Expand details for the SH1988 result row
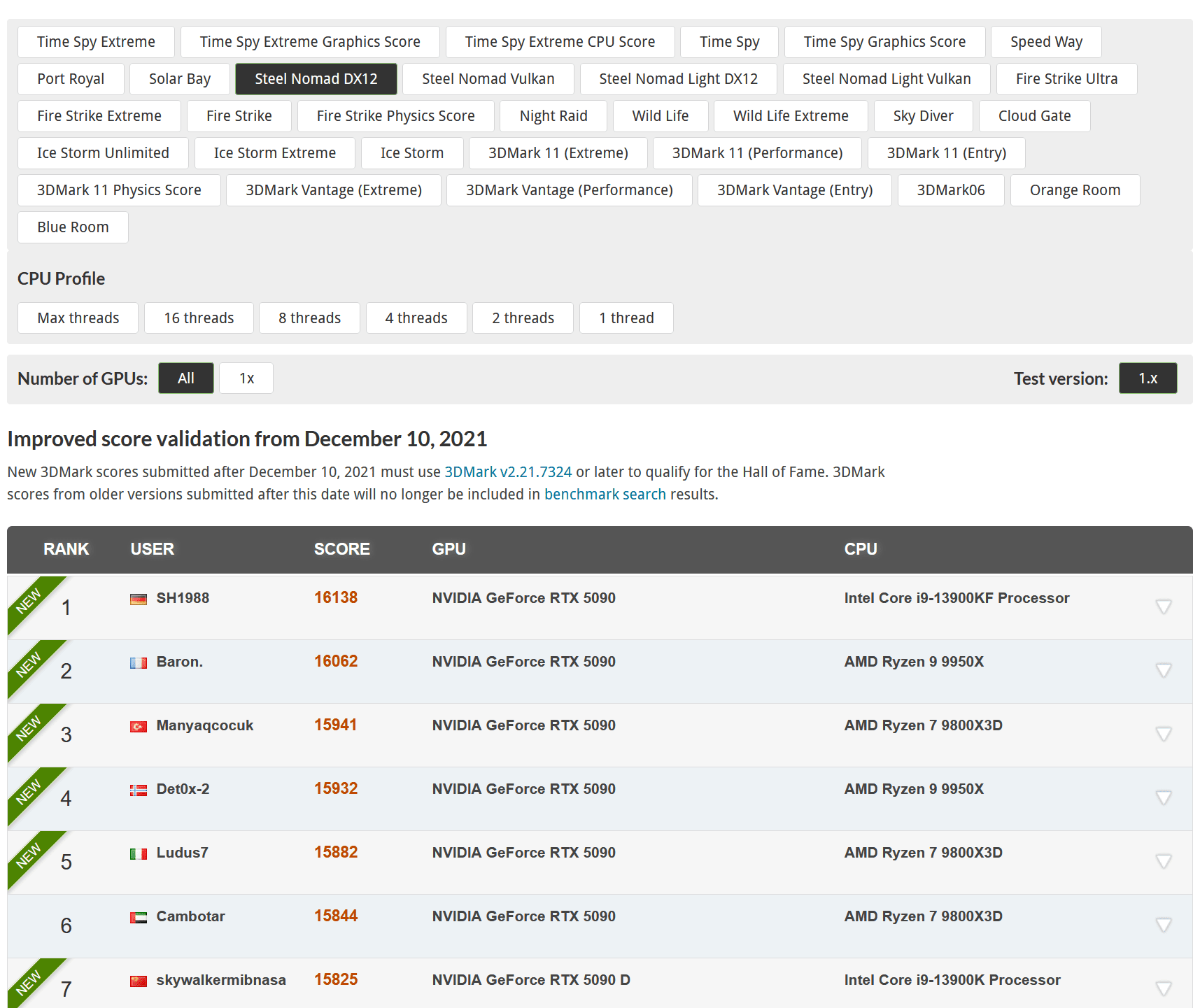Screen dimensions: 1193x1008 pos(1164,606)
